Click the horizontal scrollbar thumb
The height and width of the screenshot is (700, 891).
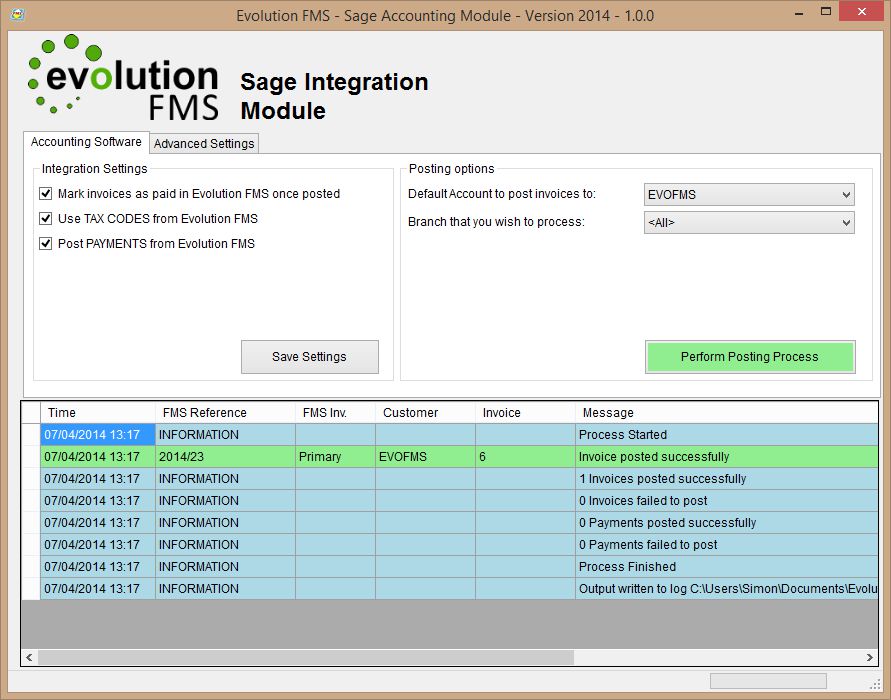[x=306, y=657]
